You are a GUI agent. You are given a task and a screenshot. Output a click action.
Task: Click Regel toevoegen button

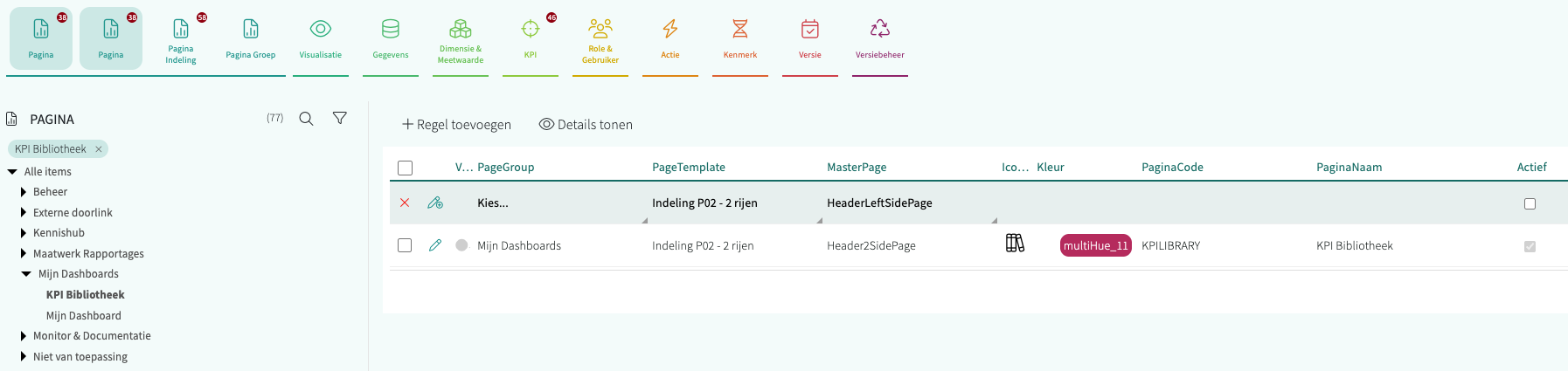coord(456,125)
